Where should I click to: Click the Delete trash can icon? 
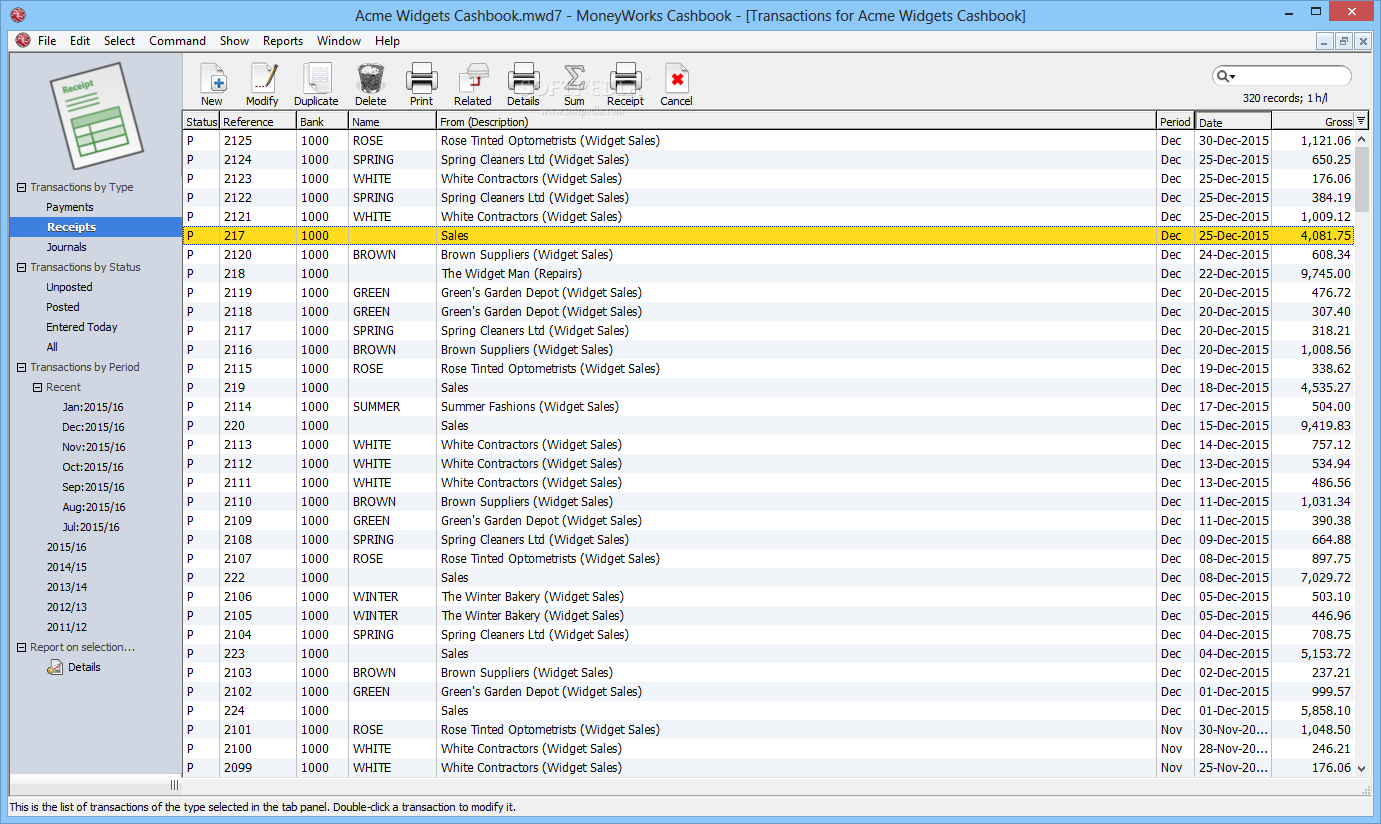pyautogui.click(x=370, y=78)
